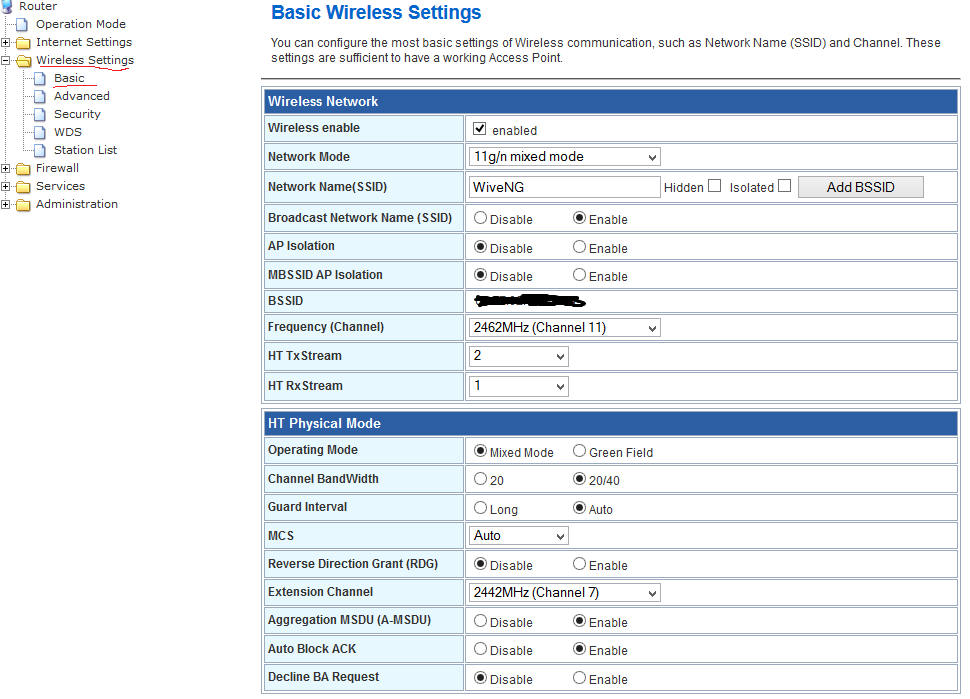Click the Network Name SSID text field
This screenshot has height=699, width=970.
pos(564,187)
